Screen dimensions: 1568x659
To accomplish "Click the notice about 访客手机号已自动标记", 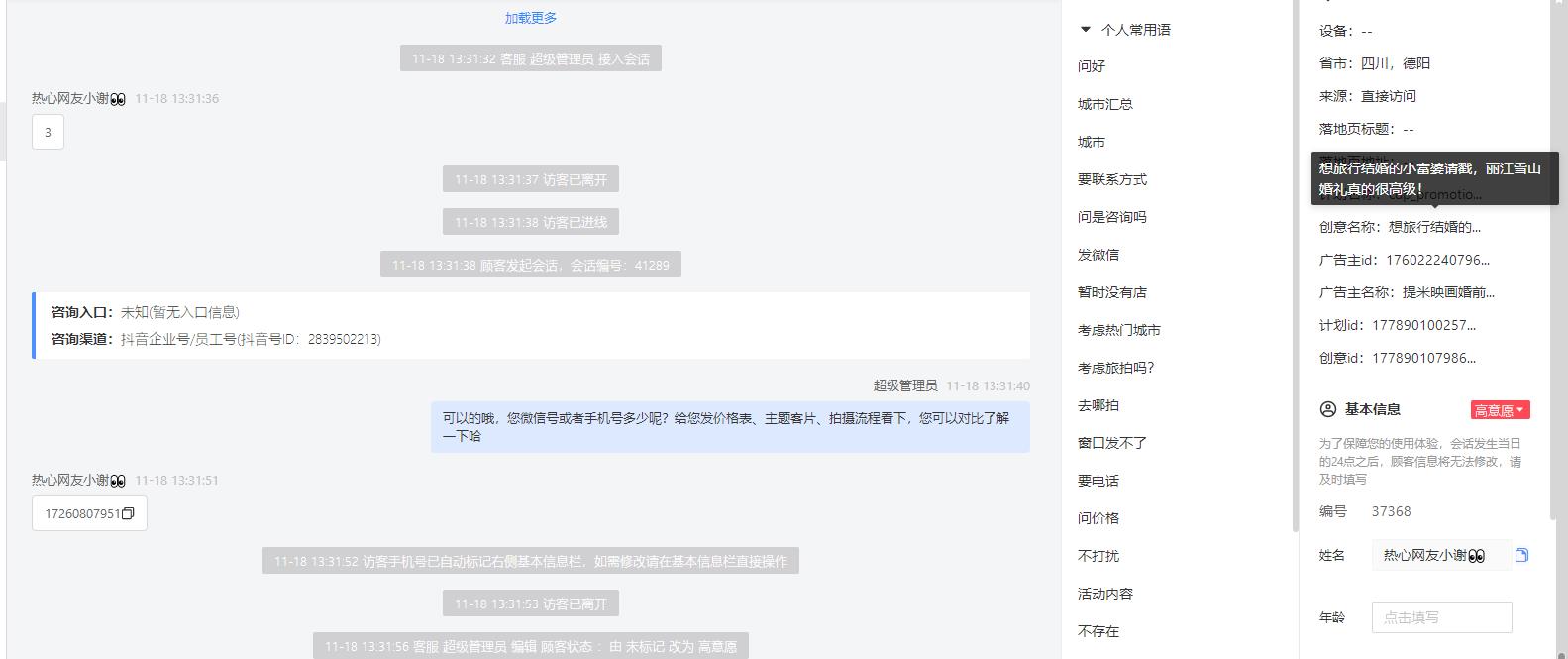I will pos(531,561).
